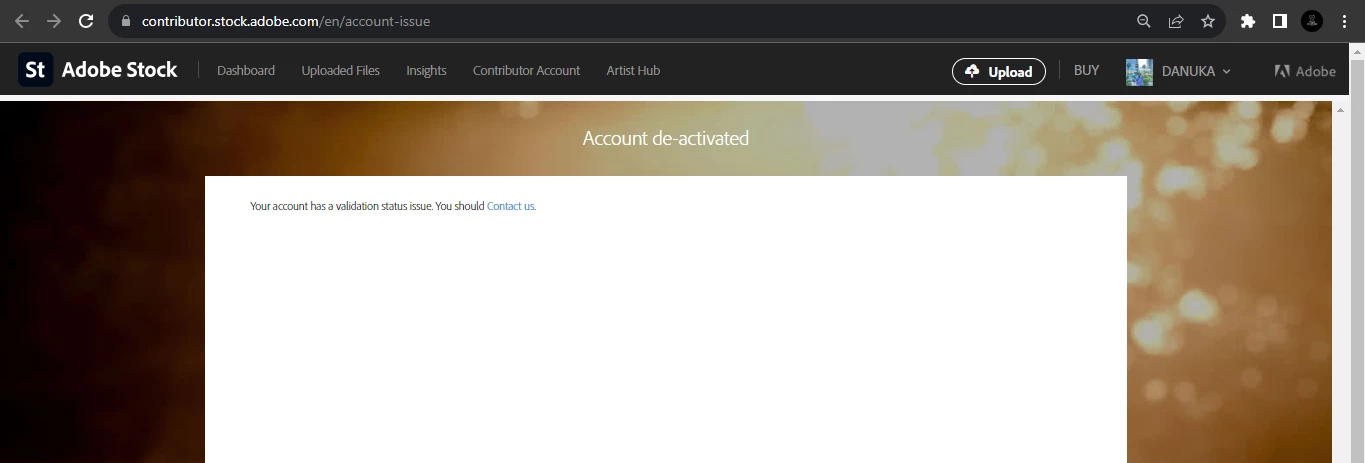This screenshot has width=1365, height=463.
Task: Go to the Insights page
Action: coord(426,71)
